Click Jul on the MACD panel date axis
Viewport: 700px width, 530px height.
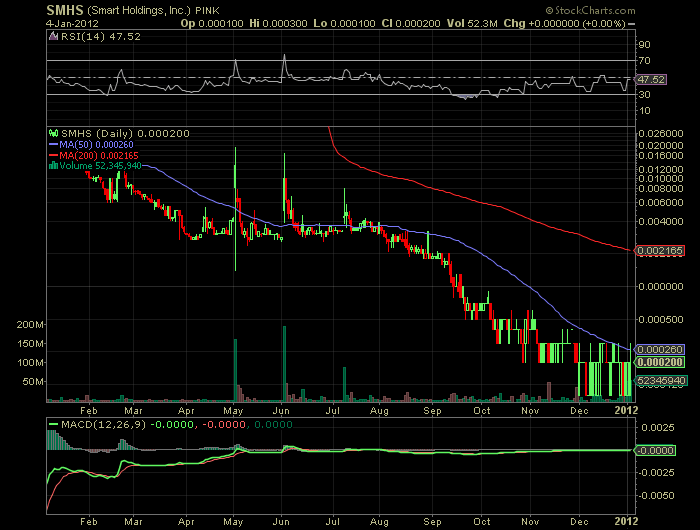tap(333, 522)
